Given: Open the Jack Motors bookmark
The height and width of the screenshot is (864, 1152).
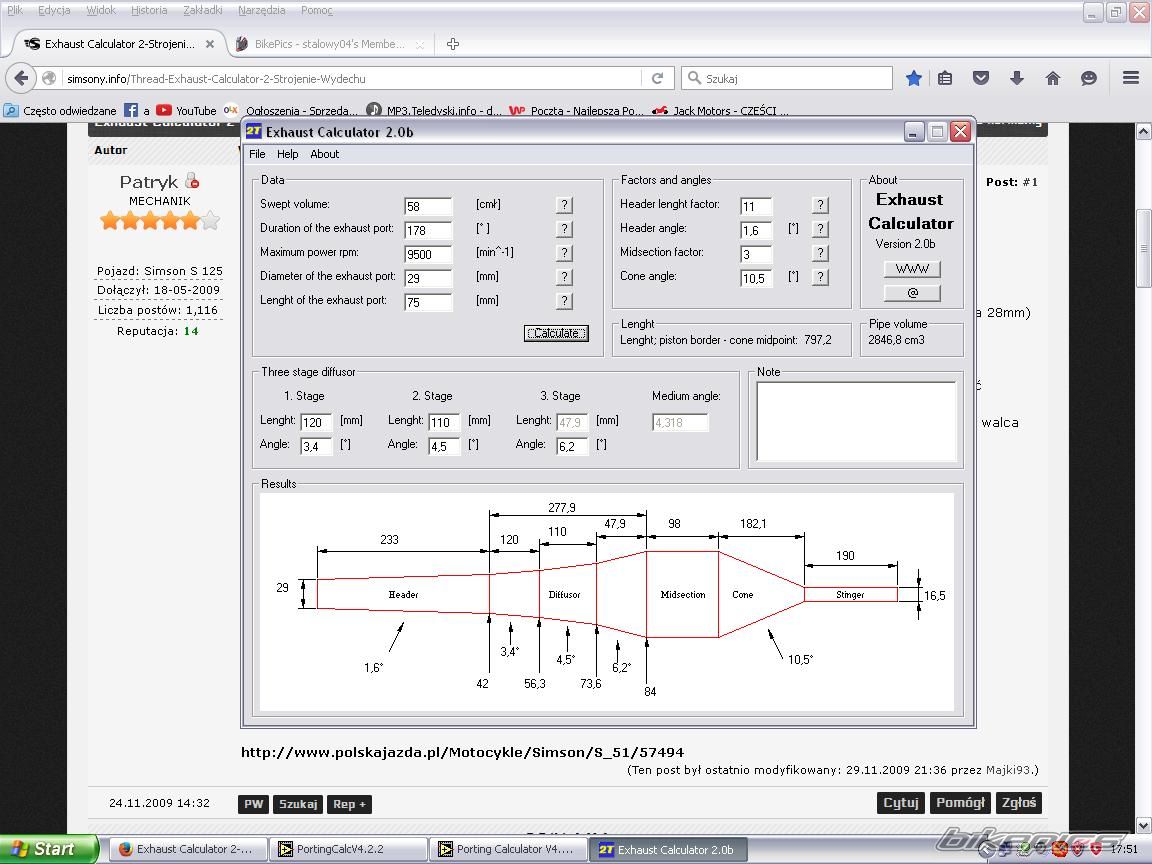Looking at the screenshot, I should tap(721, 110).
